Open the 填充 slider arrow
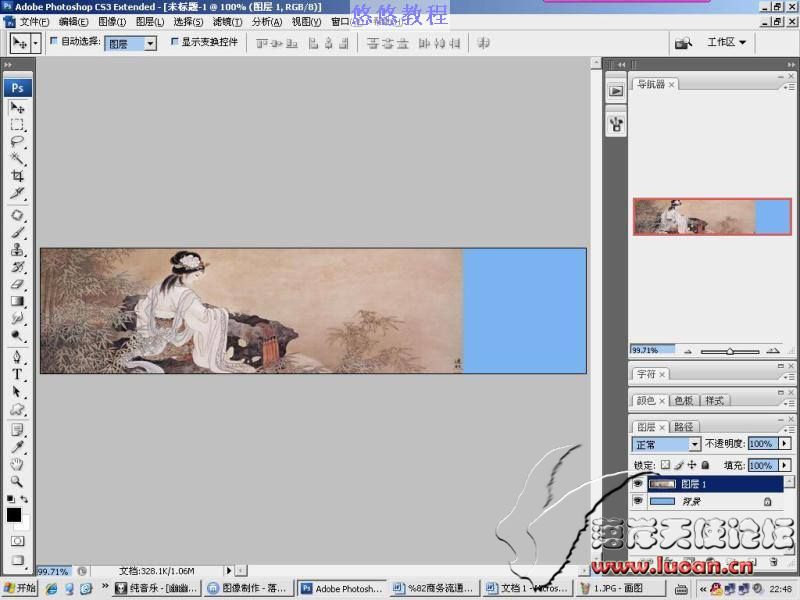Image resolution: width=800 pixels, height=600 pixels. (785, 465)
